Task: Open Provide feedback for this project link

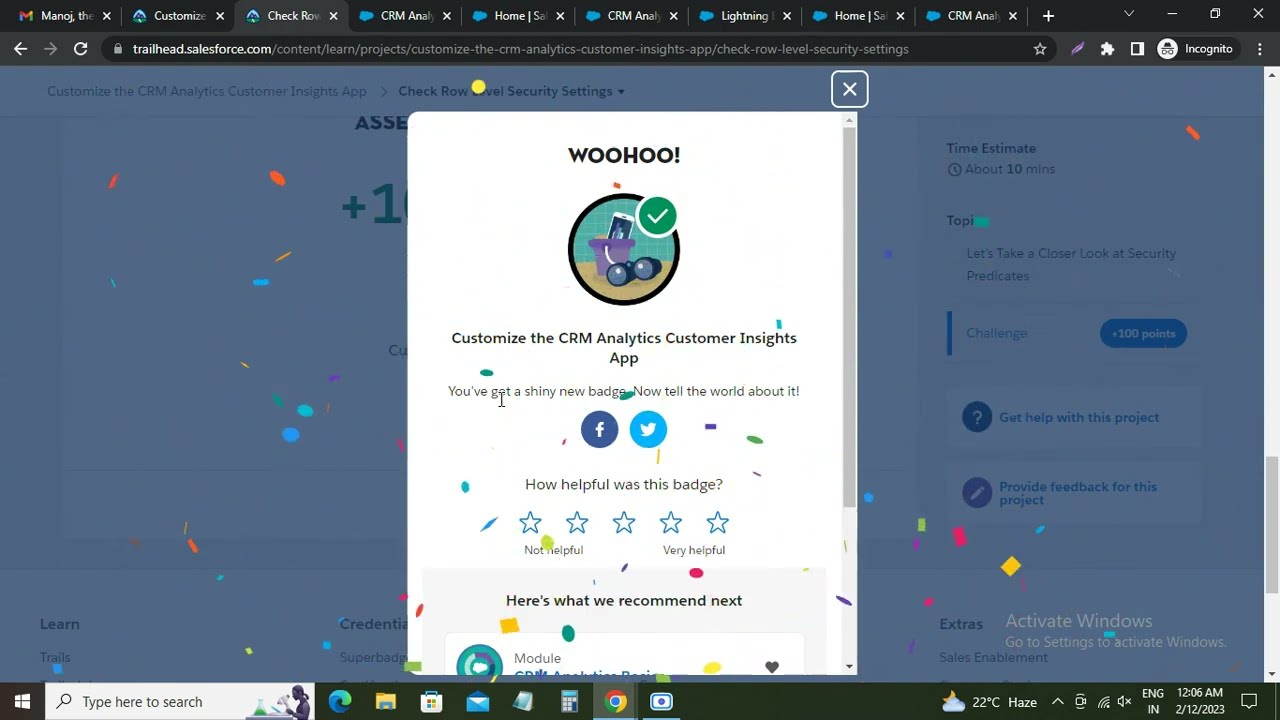Action: pyautogui.click(x=1078, y=493)
